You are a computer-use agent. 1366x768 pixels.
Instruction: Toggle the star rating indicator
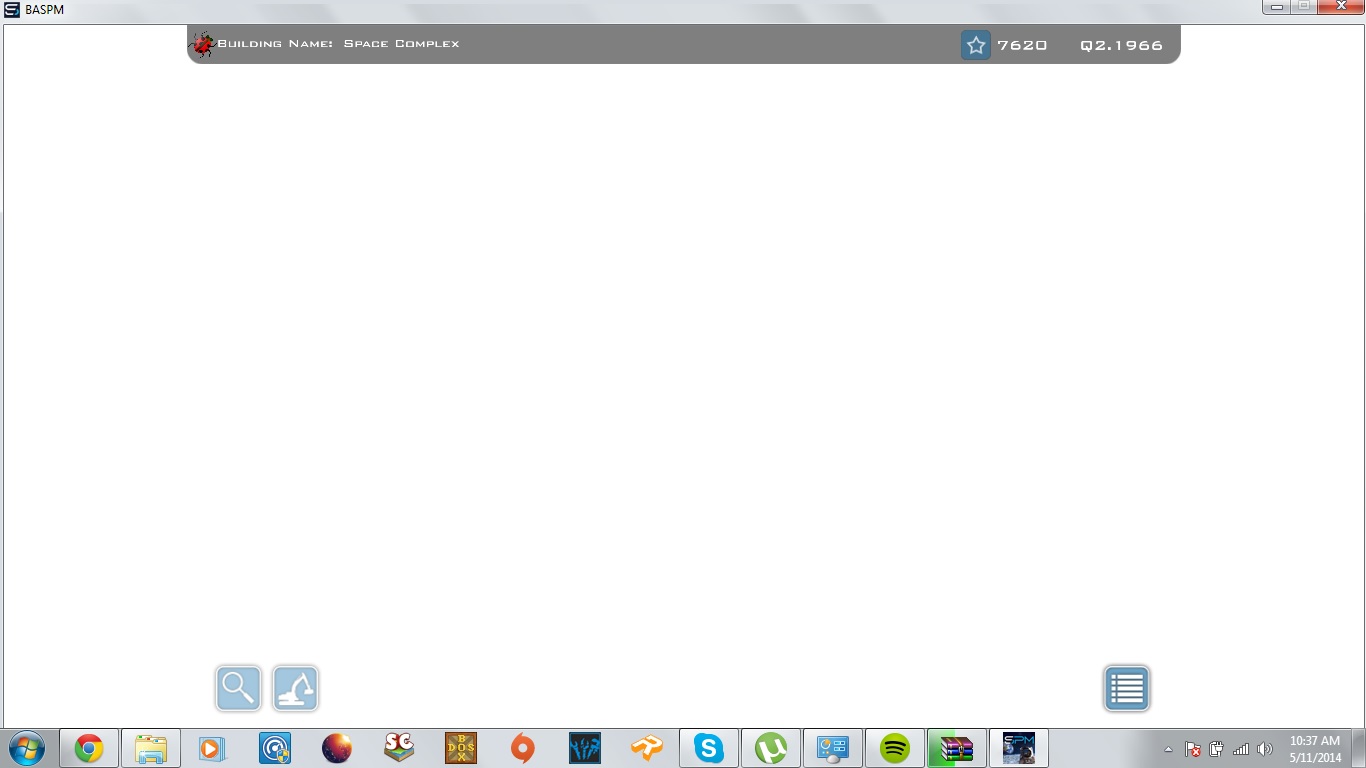tap(975, 45)
